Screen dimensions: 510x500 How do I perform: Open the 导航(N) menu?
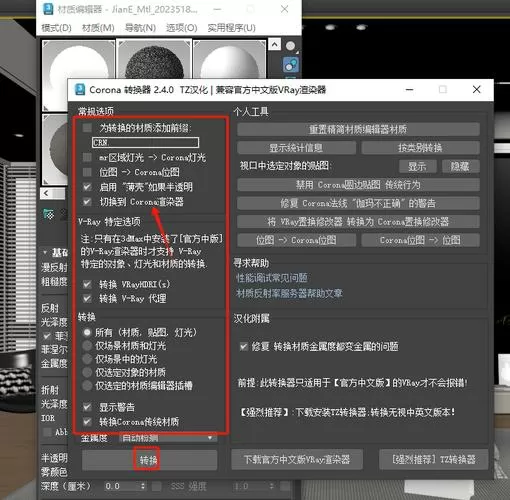pos(140,28)
